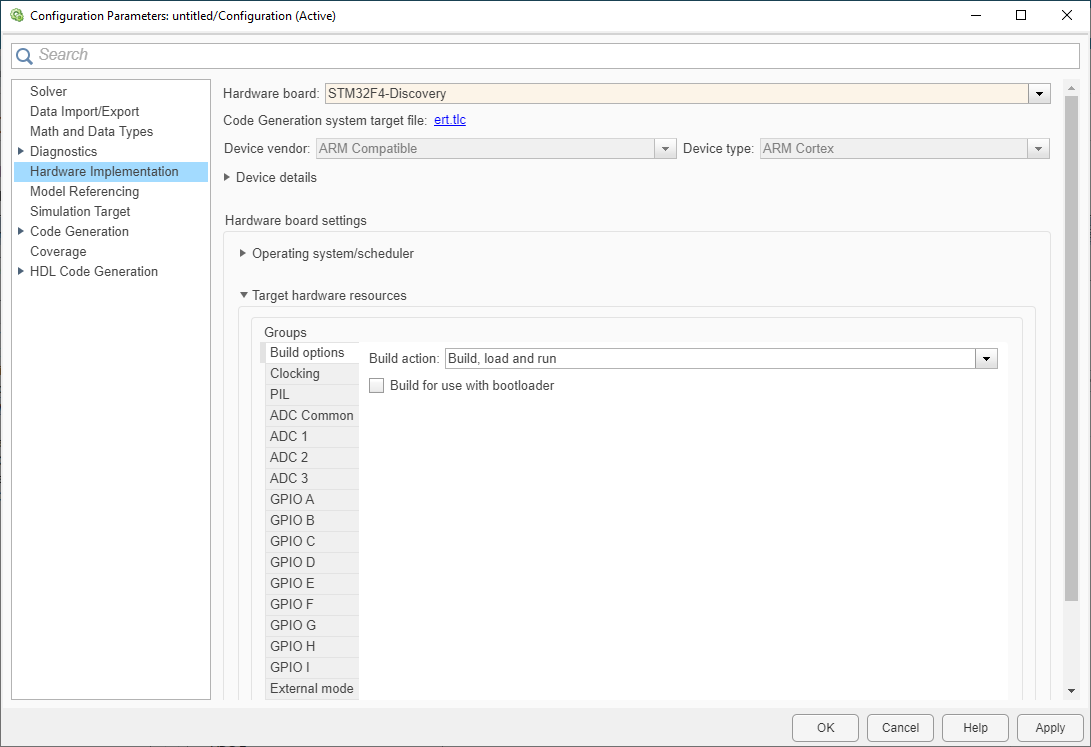Expand HDL Code Generation tree arrow

click(x=21, y=272)
